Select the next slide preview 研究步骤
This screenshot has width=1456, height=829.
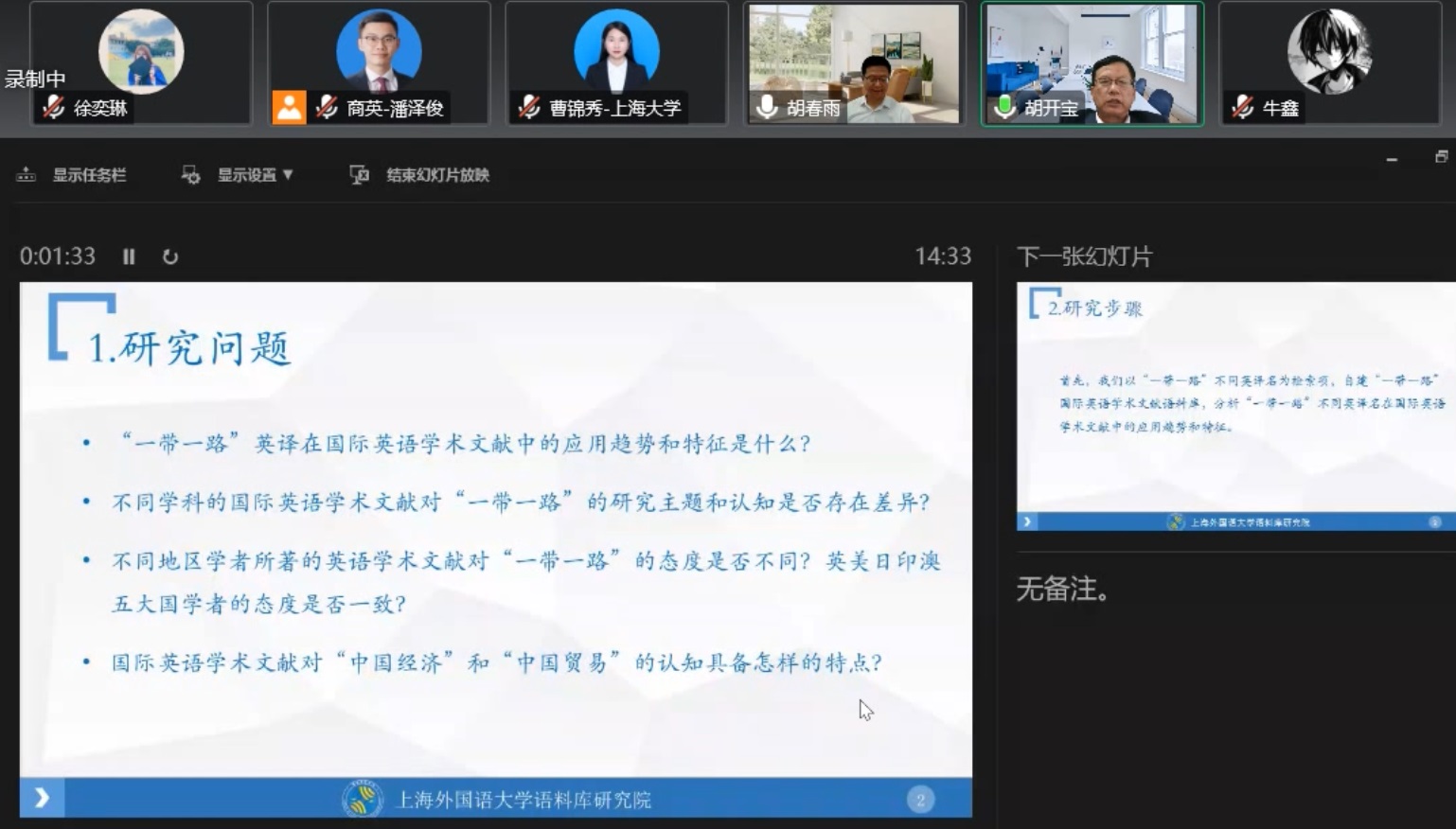pos(1235,405)
